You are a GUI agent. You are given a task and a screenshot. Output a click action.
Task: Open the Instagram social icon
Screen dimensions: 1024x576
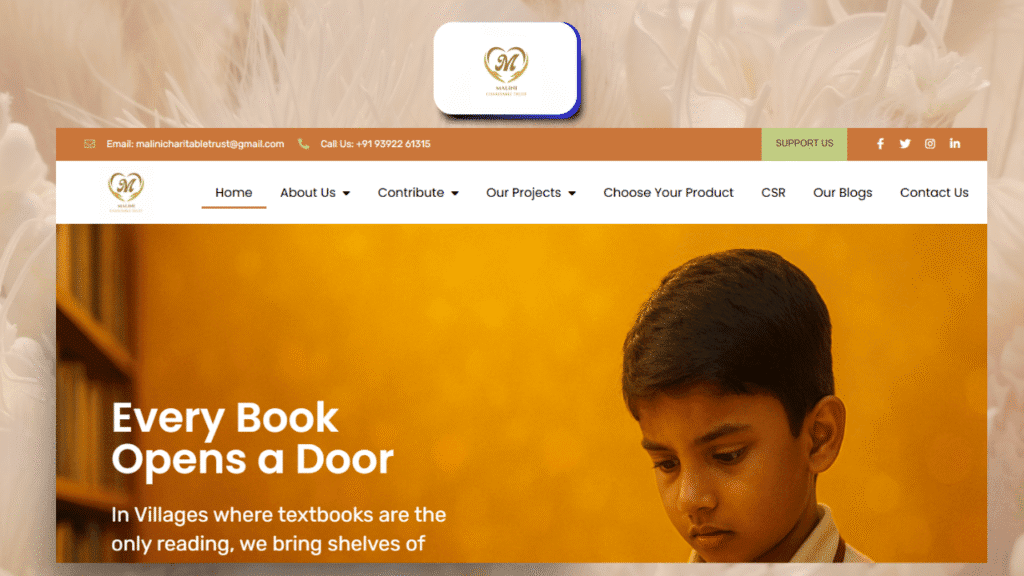930,144
